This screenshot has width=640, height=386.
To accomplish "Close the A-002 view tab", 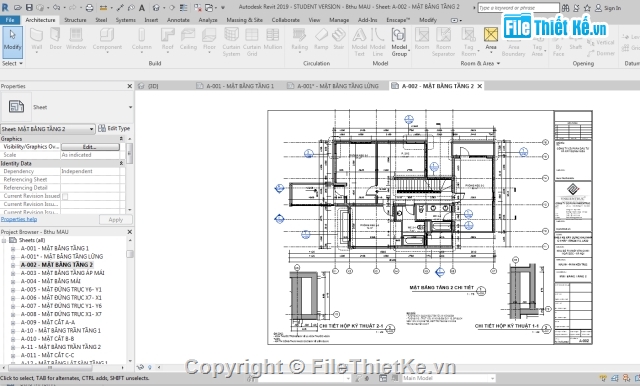I will coord(480,86).
